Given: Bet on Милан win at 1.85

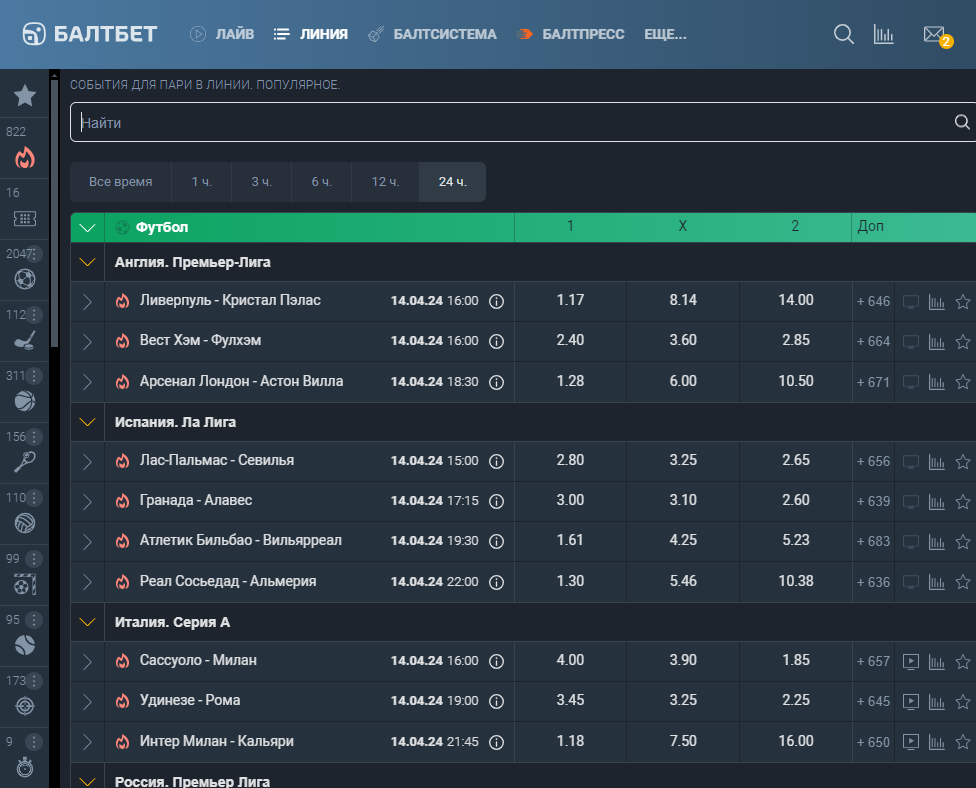Looking at the screenshot, I should click(x=795, y=660).
